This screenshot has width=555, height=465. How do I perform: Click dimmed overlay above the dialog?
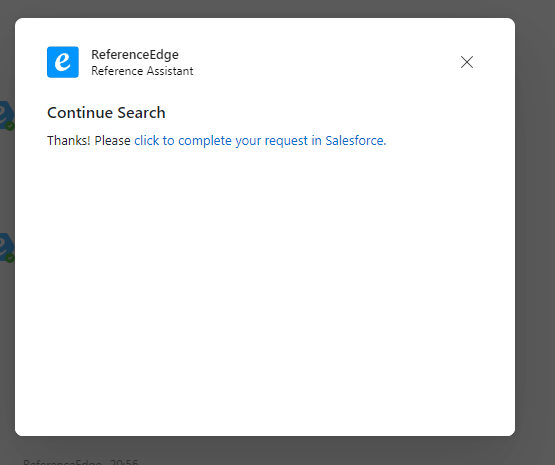[x=265, y=8]
